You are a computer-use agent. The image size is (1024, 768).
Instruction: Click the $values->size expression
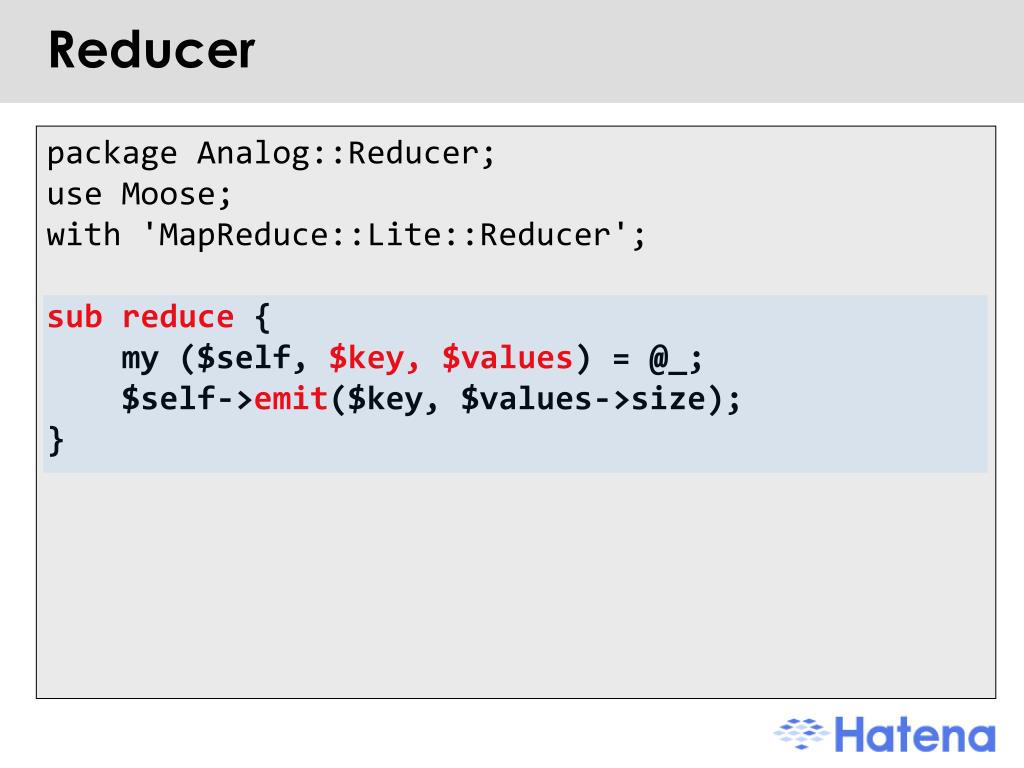(583, 399)
